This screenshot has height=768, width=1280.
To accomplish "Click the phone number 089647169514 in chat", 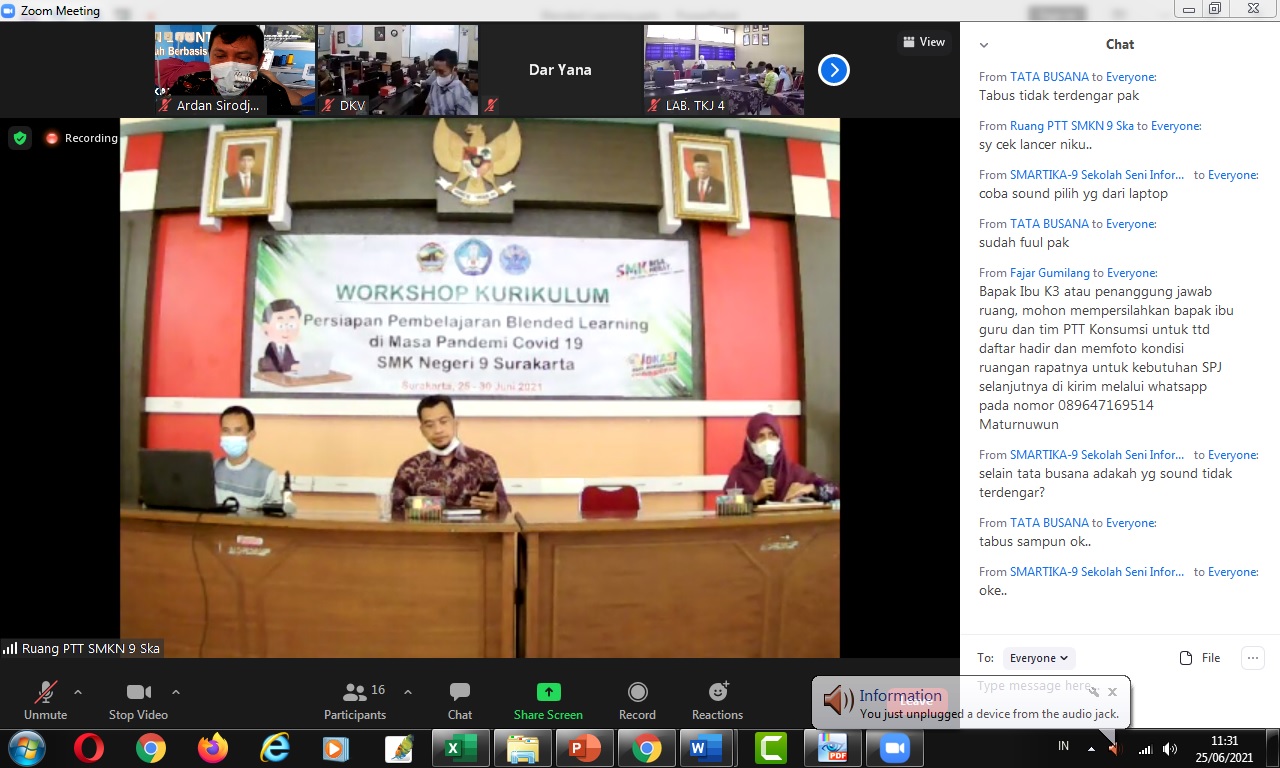I will [x=1104, y=405].
